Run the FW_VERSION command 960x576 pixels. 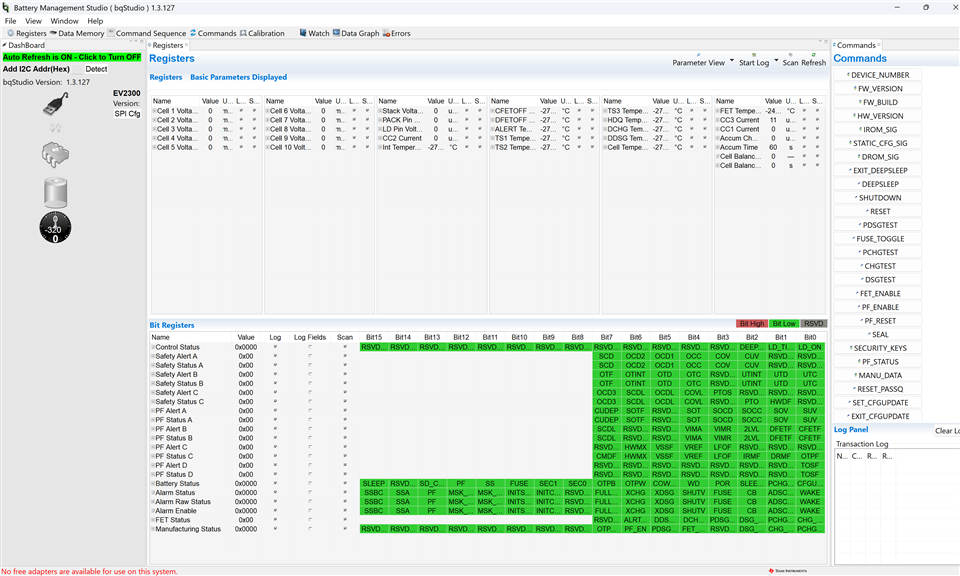click(x=877, y=88)
